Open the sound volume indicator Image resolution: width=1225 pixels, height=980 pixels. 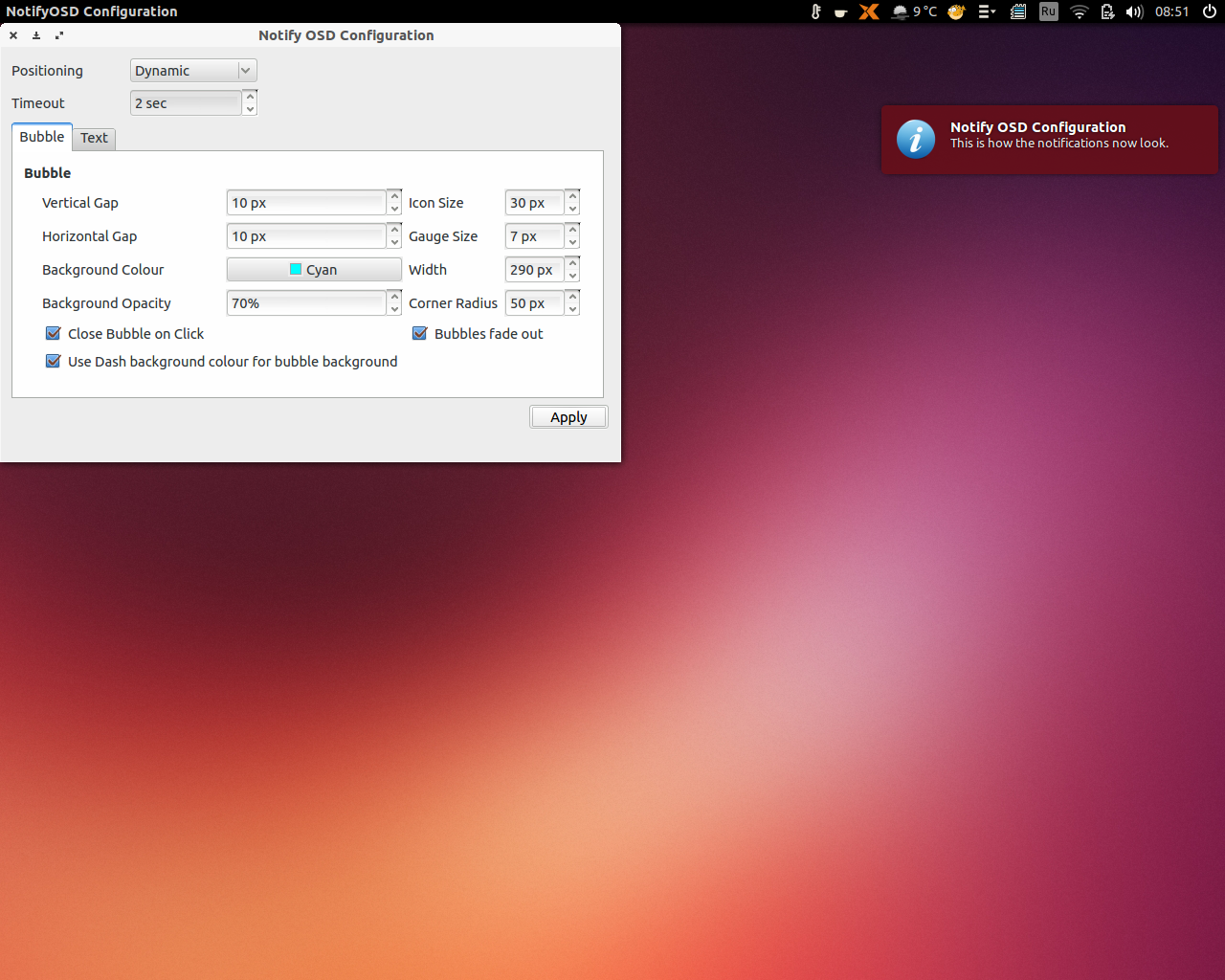click(x=1134, y=11)
